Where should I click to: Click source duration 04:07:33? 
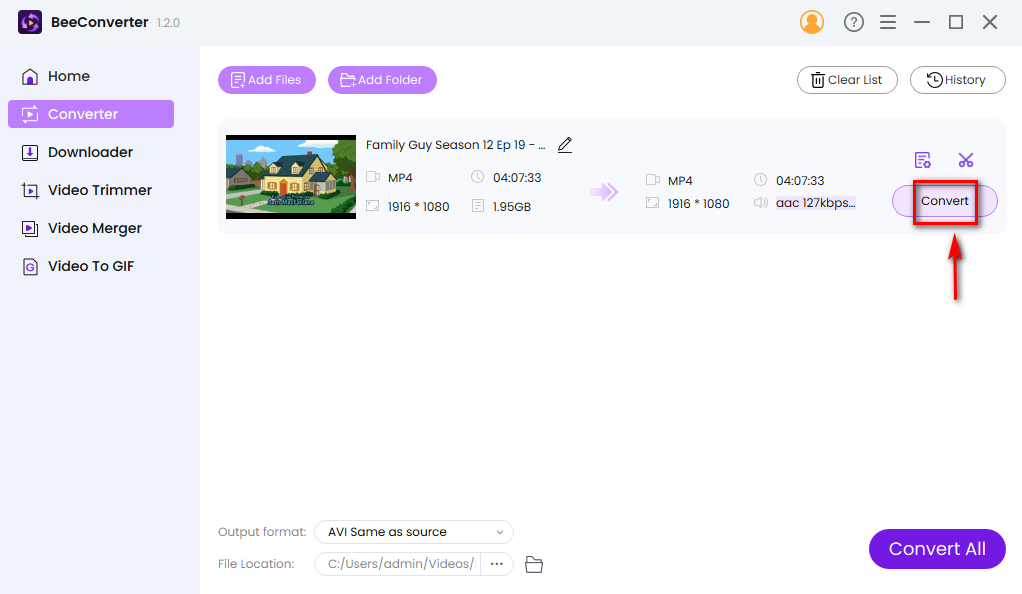pos(517,177)
